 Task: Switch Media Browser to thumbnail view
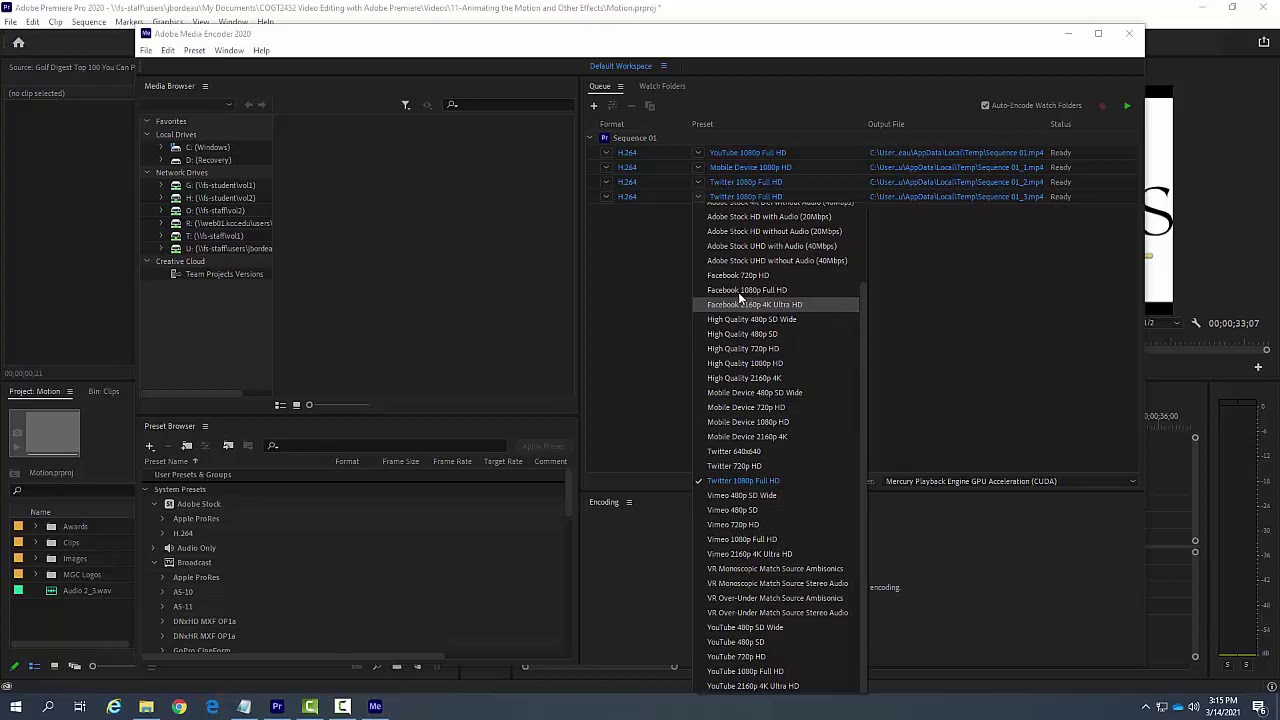tap(296, 405)
